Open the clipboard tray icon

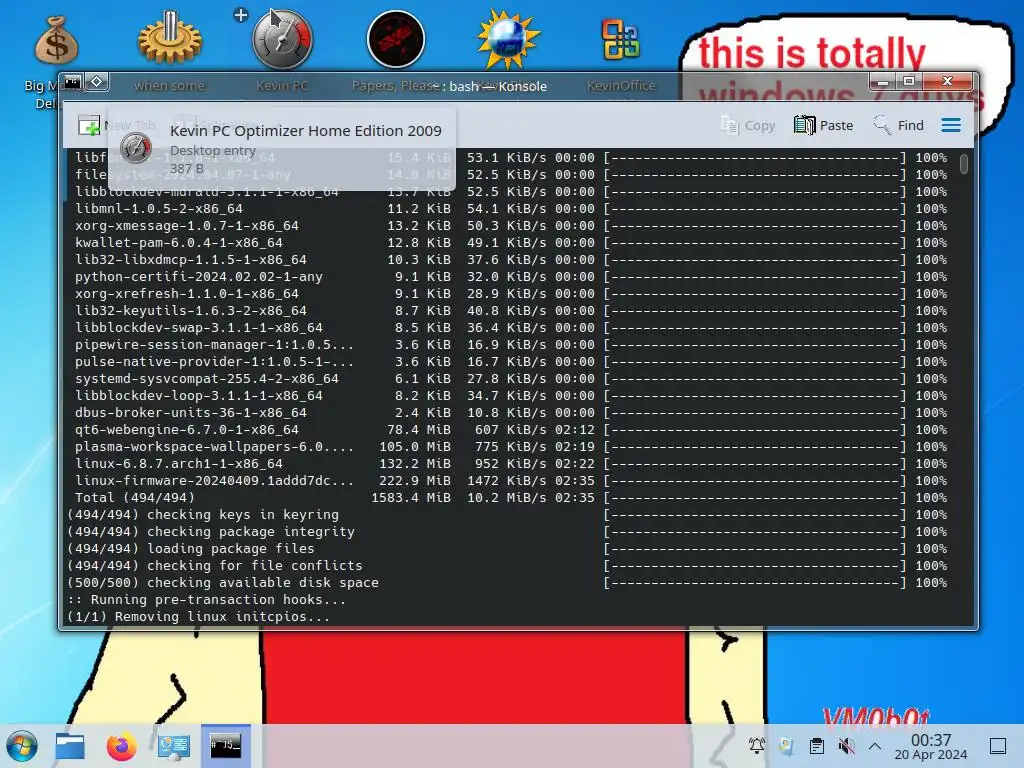(x=816, y=746)
